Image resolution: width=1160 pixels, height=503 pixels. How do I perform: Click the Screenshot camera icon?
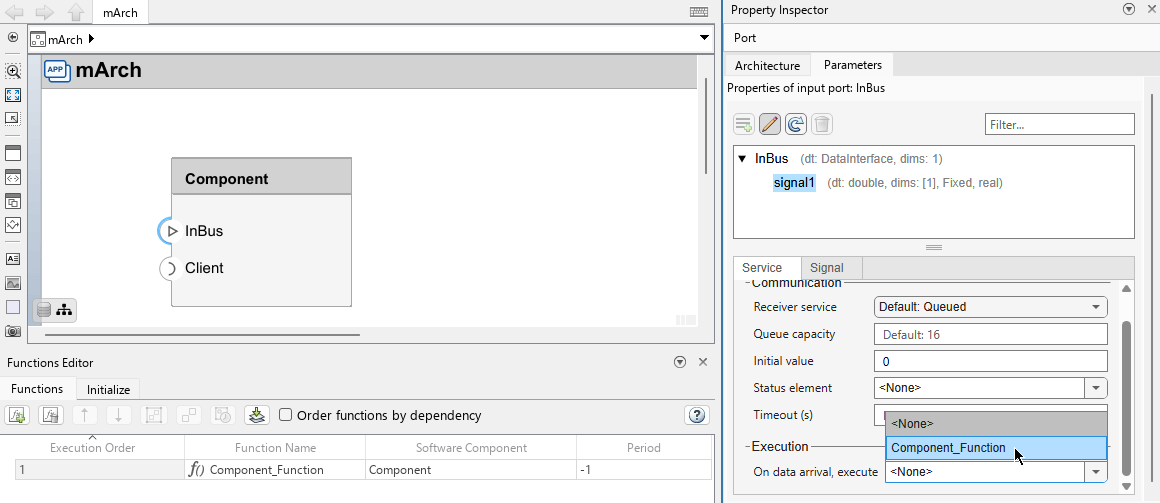click(13, 331)
